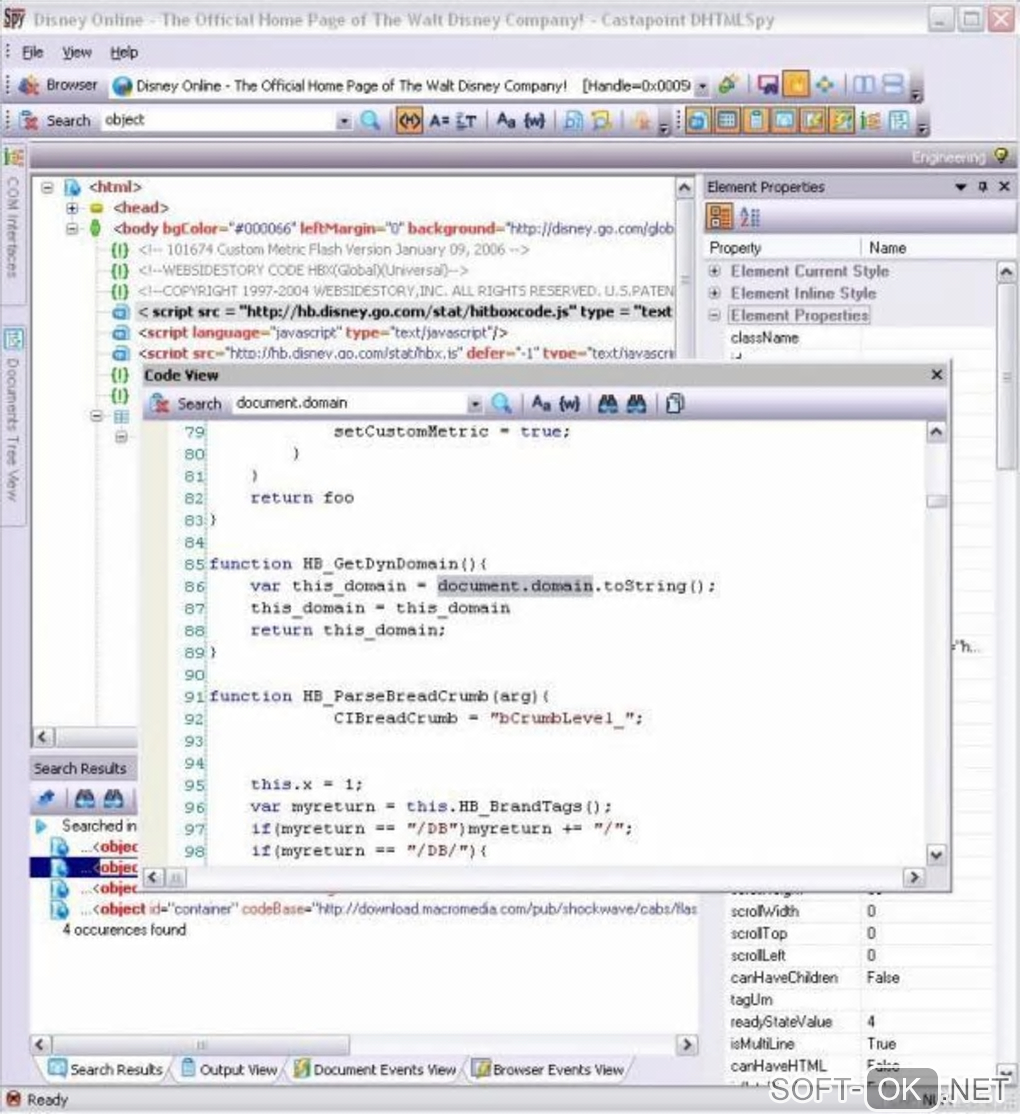Select the vertical split layout icon

click(x=864, y=85)
